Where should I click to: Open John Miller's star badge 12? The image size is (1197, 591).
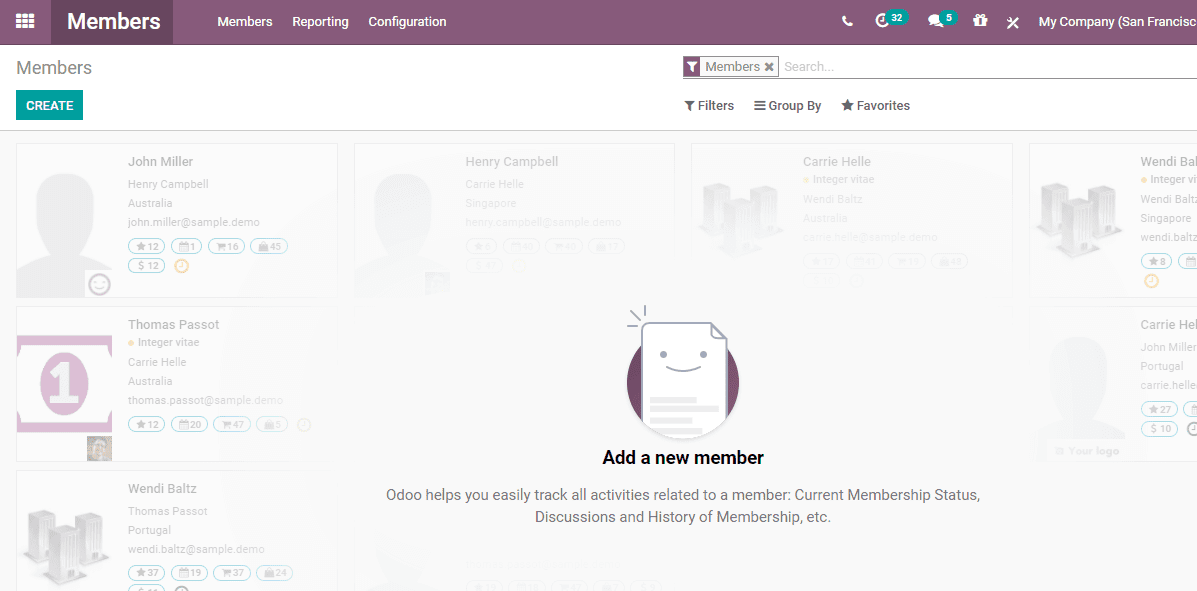coord(147,246)
